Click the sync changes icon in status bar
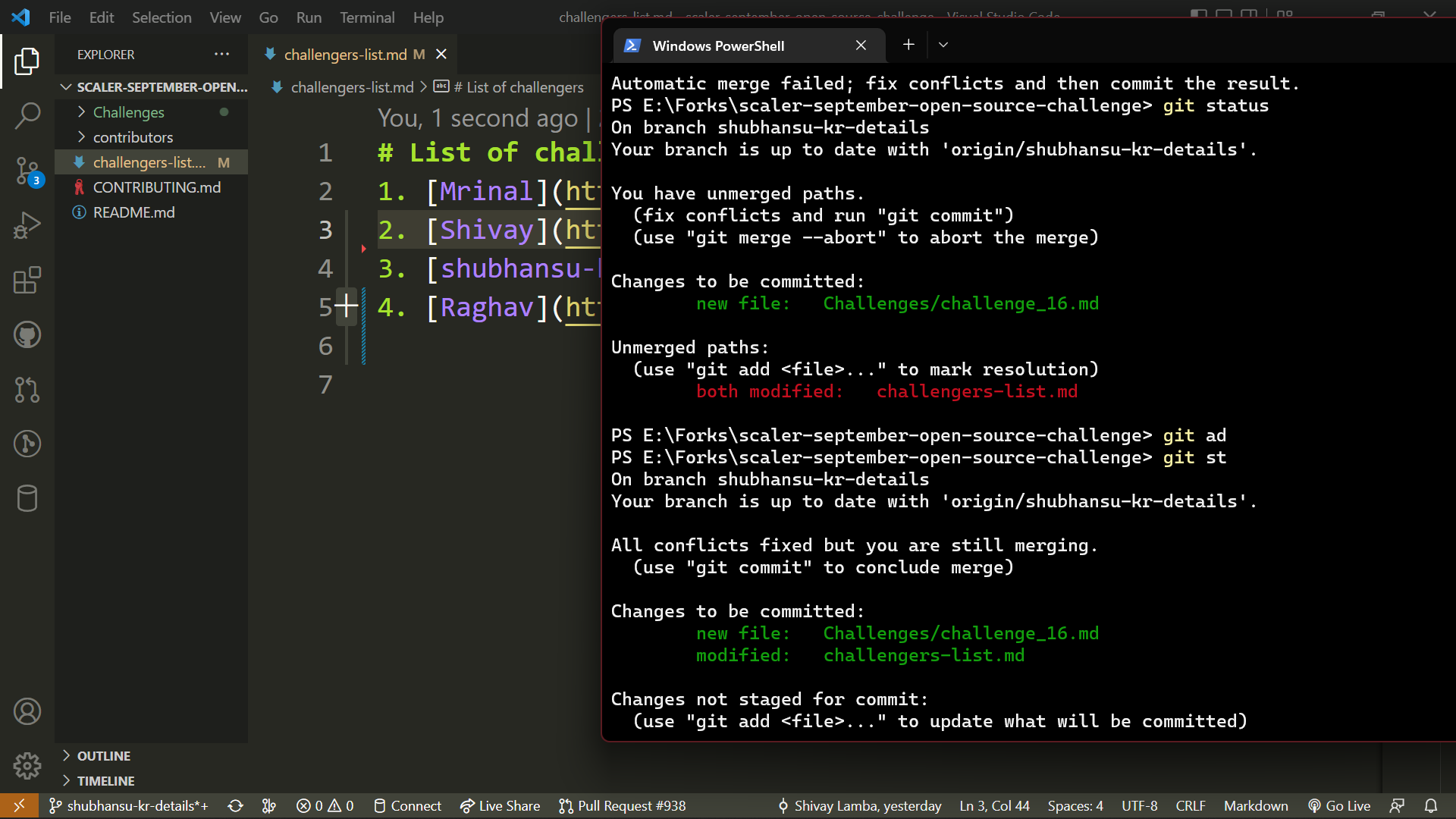This screenshot has height=819, width=1456. [236, 805]
